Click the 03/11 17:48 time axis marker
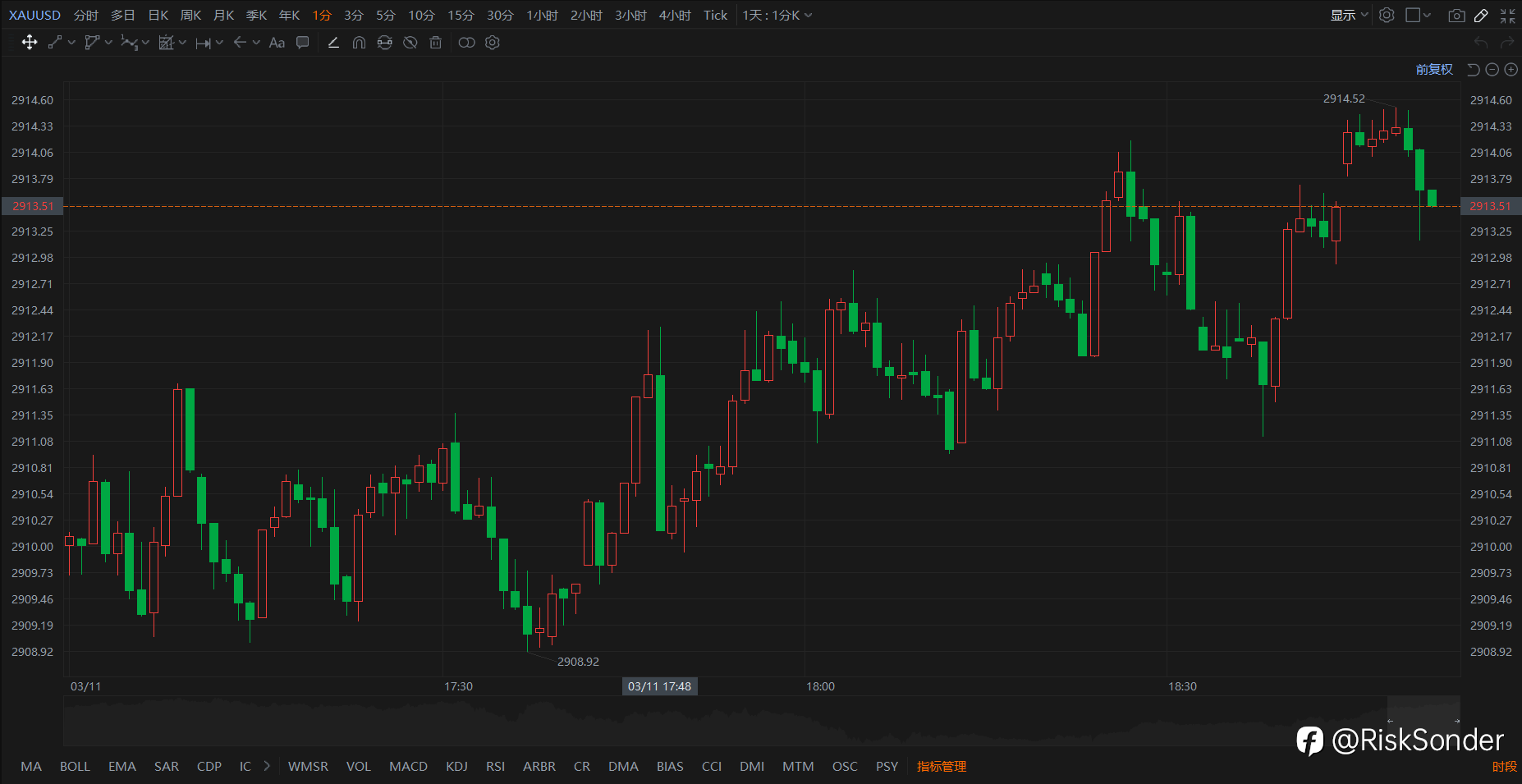Image resolution: width=1522 pixels, height=784 pixels. [660, 686]
